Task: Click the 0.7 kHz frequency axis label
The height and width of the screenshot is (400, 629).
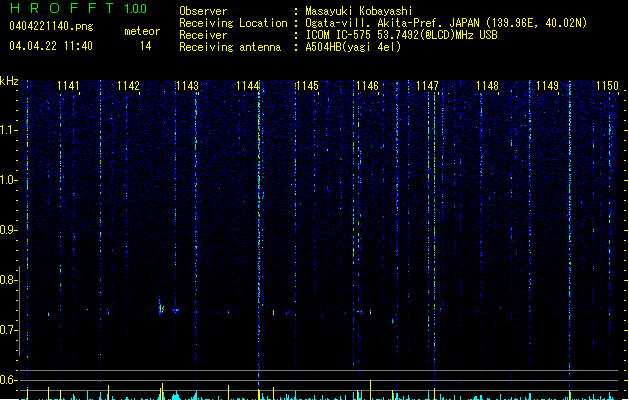Action: pos(7,330)
